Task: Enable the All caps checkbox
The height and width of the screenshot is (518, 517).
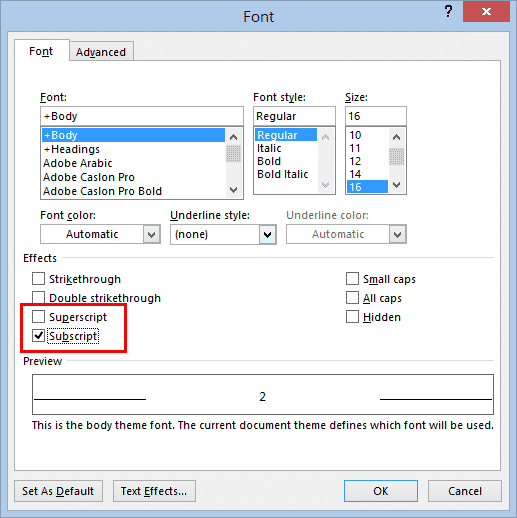Action: 352,298
